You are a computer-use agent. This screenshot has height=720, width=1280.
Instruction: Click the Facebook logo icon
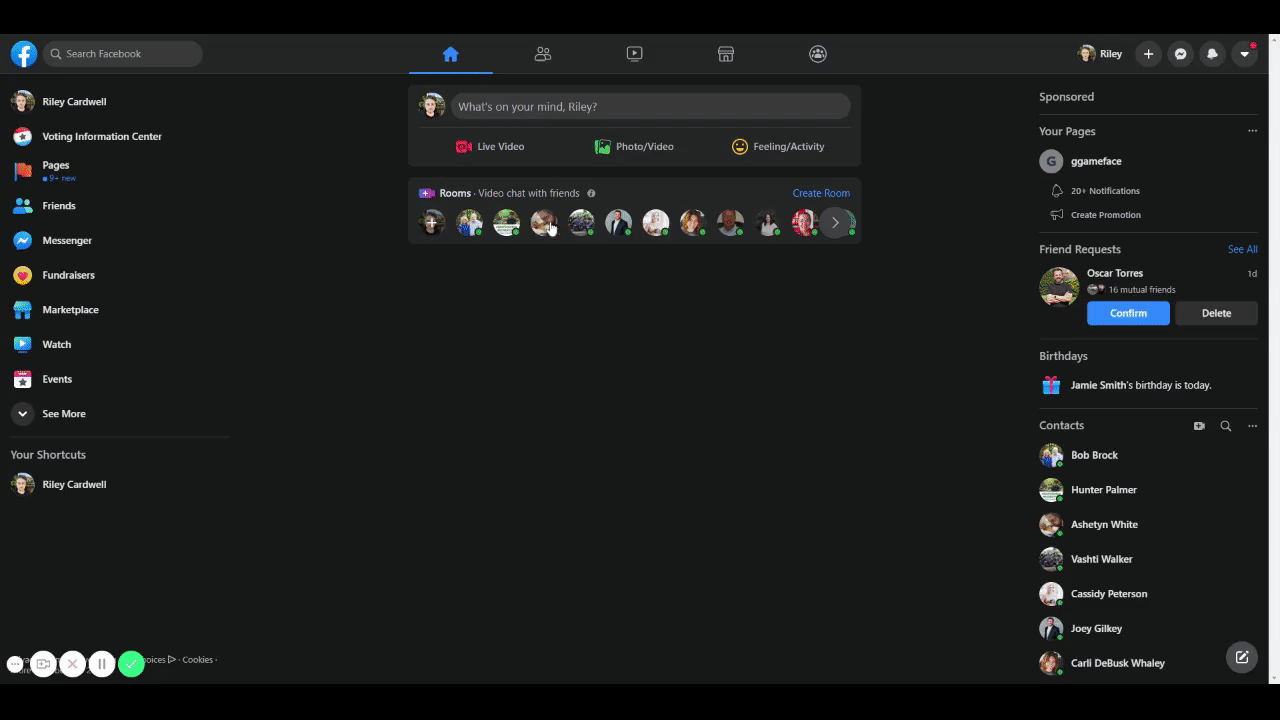(x=24, y=54)
